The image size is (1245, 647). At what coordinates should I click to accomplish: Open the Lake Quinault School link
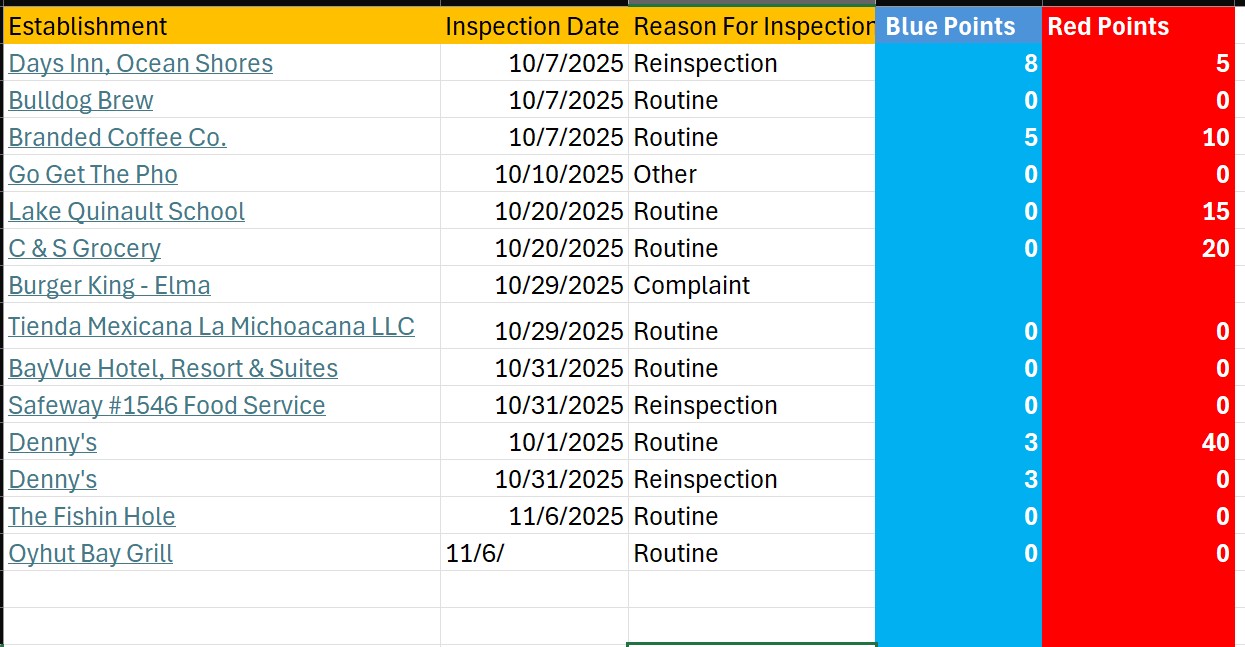126,212
